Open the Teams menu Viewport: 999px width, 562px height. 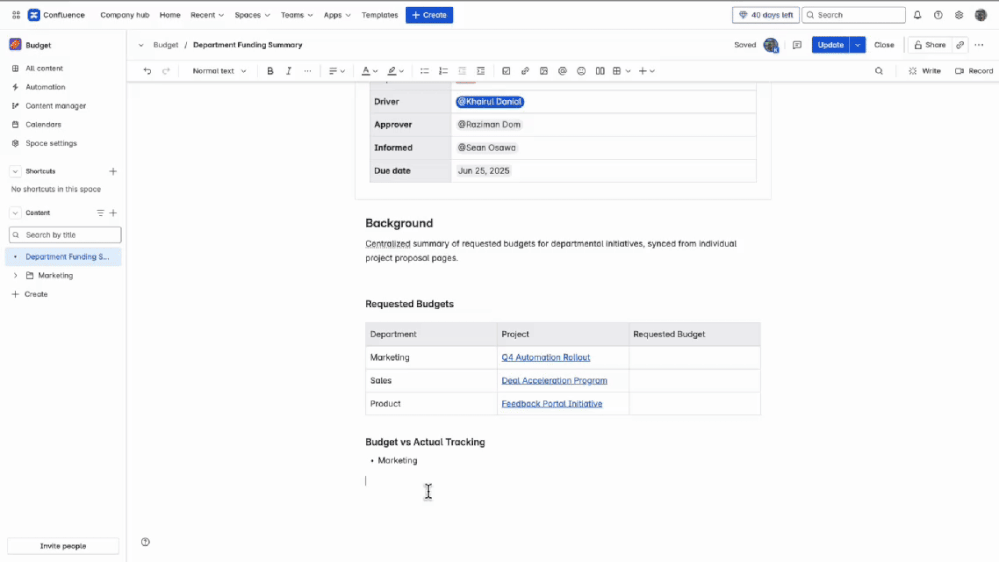pyautogui.click(x=297, y=15)
